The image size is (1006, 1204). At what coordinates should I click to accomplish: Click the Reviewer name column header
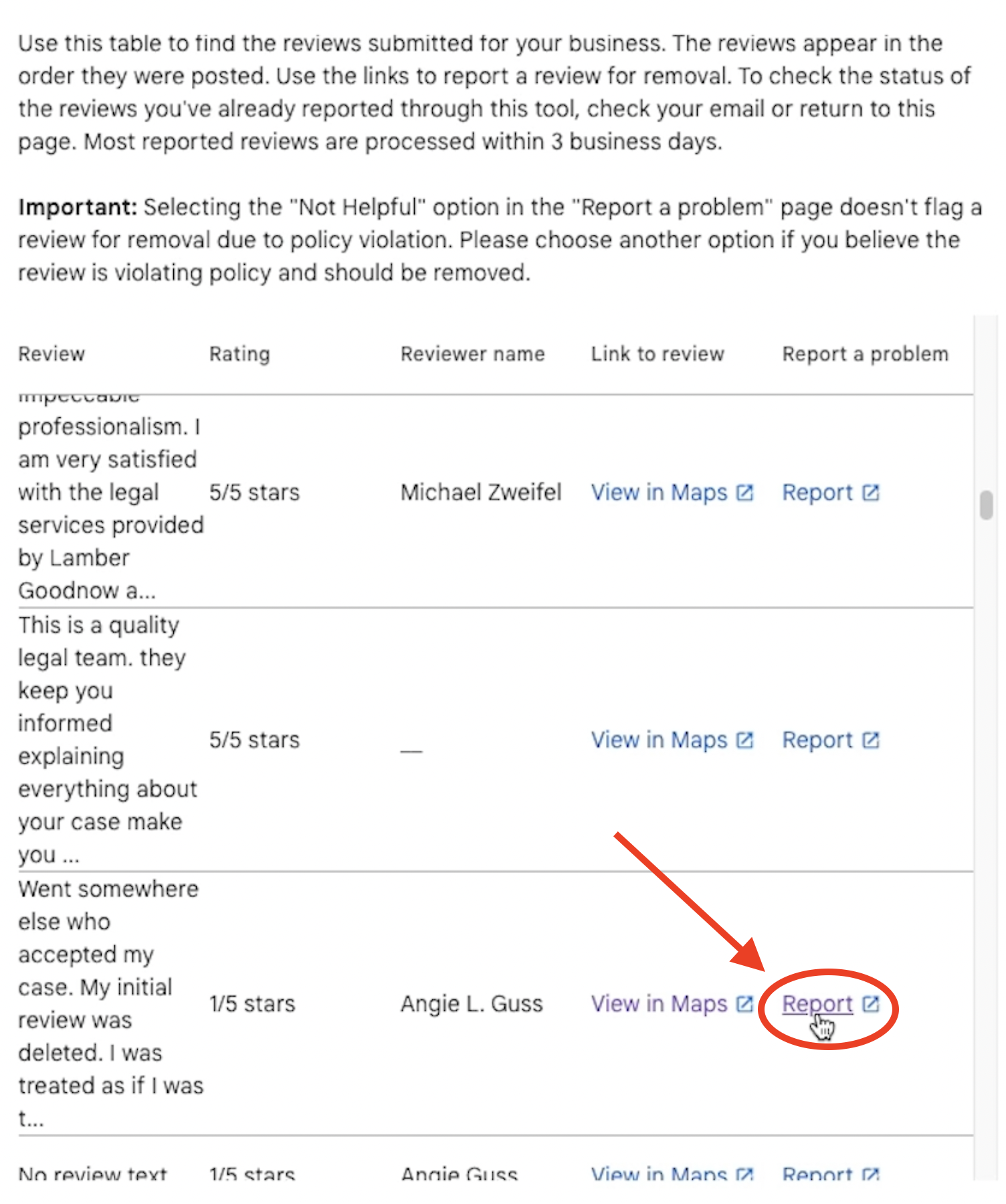472,354
